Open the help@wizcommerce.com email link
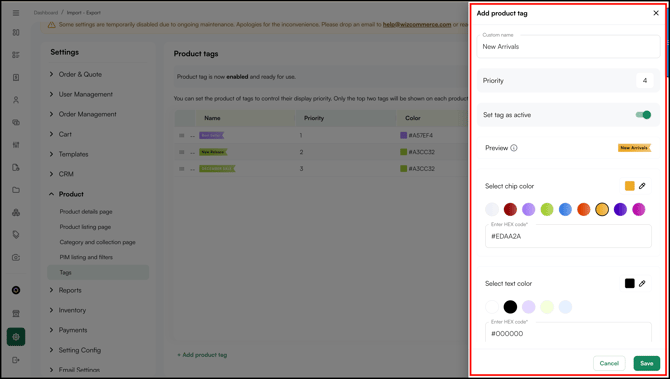 417,24
